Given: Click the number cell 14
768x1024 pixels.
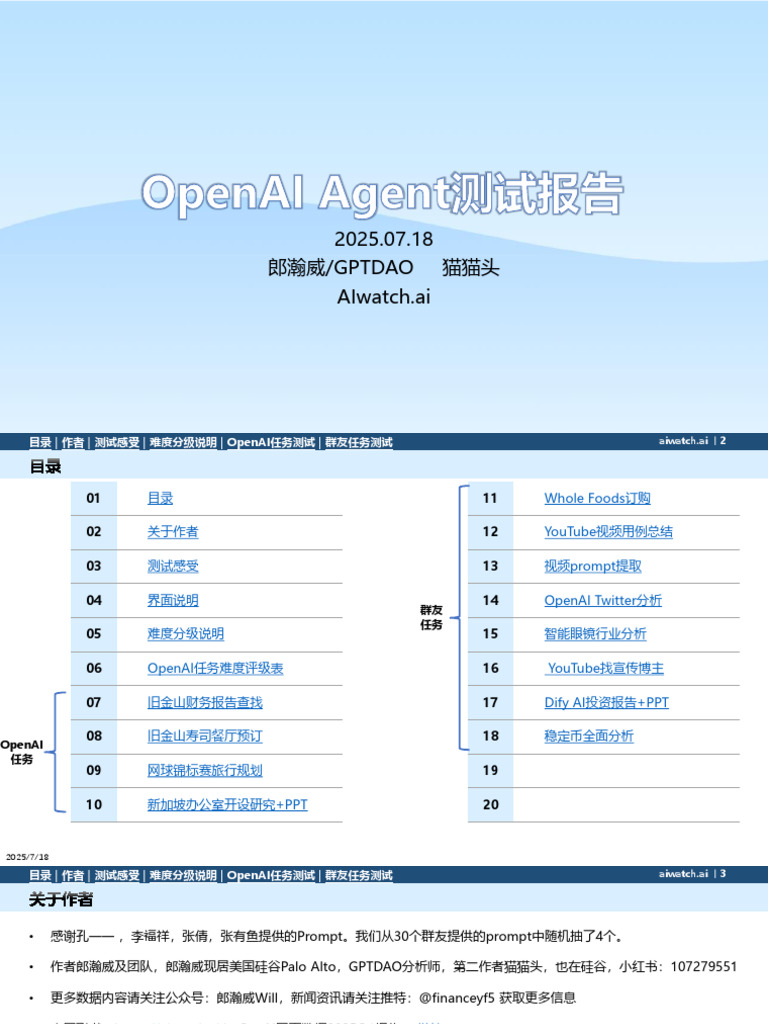Looking at the screenshot, I should [490, 600].
